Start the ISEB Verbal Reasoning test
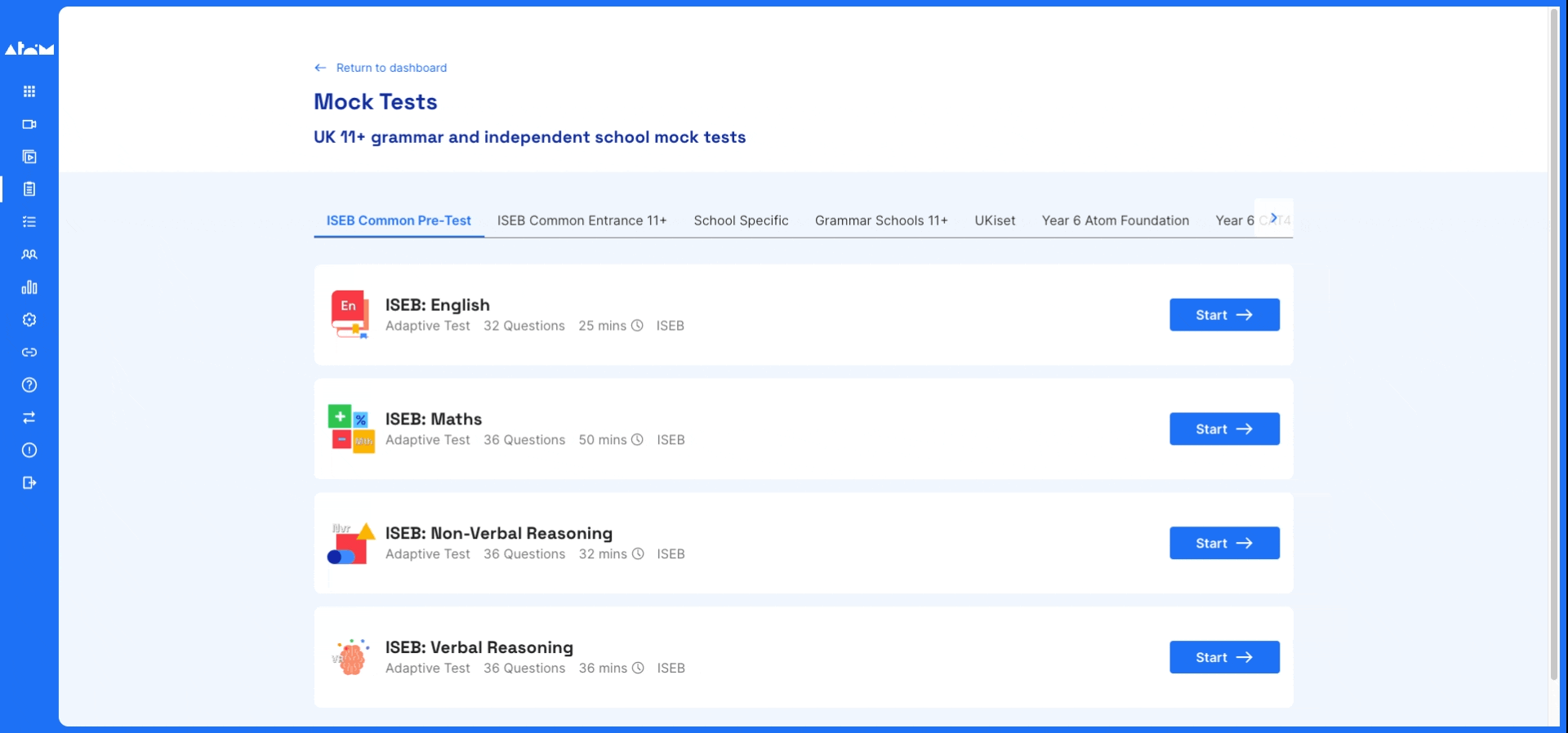The image size is (1568, 733). [x=1224, y=658]
